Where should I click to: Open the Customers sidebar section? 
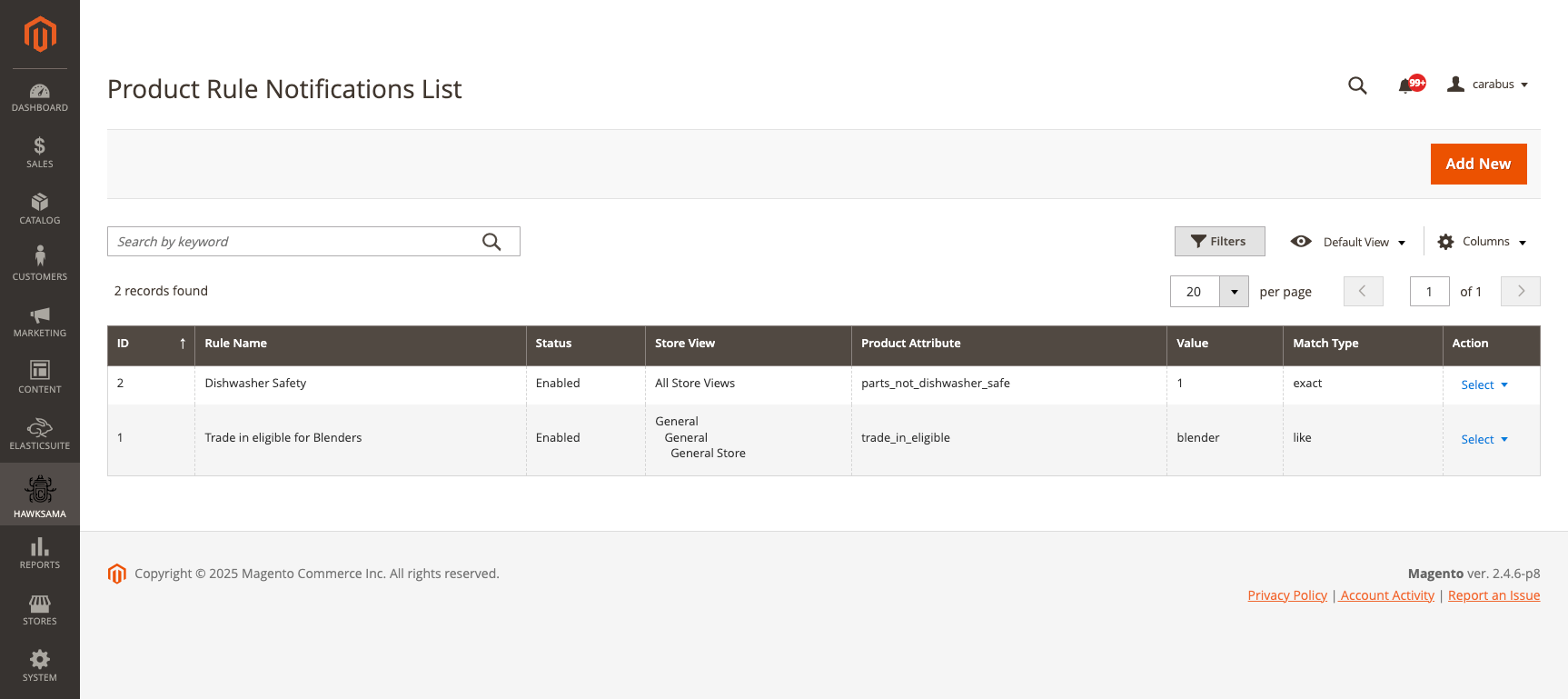tap(40, 265)
